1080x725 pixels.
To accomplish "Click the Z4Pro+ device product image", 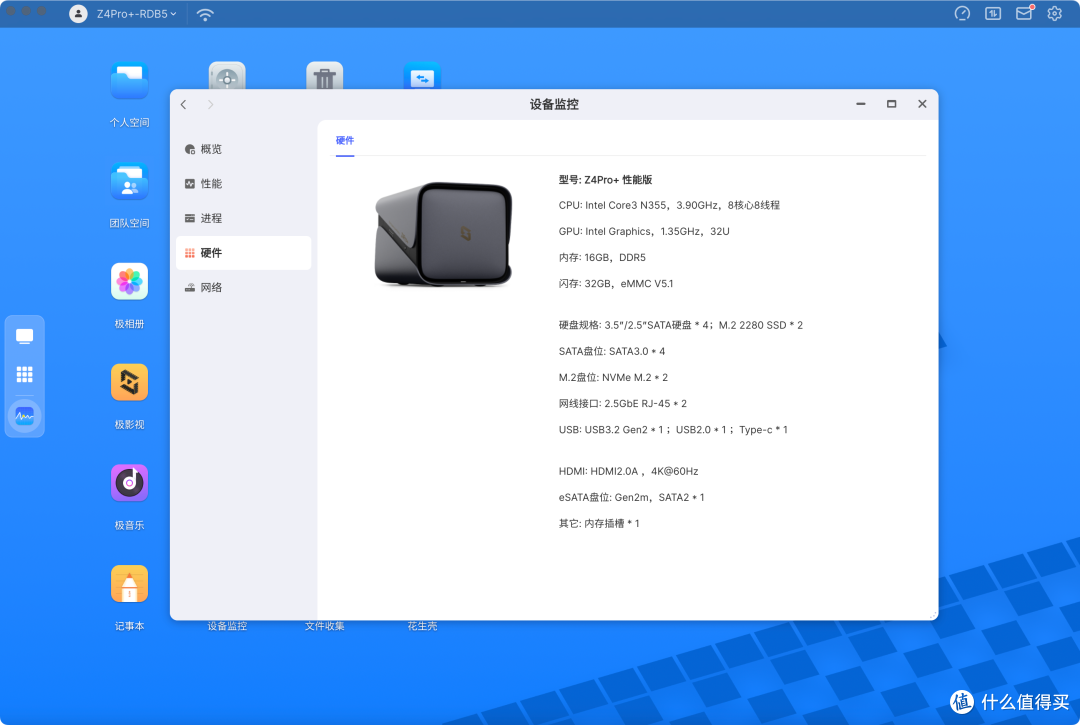I will (x=443, y=234).
